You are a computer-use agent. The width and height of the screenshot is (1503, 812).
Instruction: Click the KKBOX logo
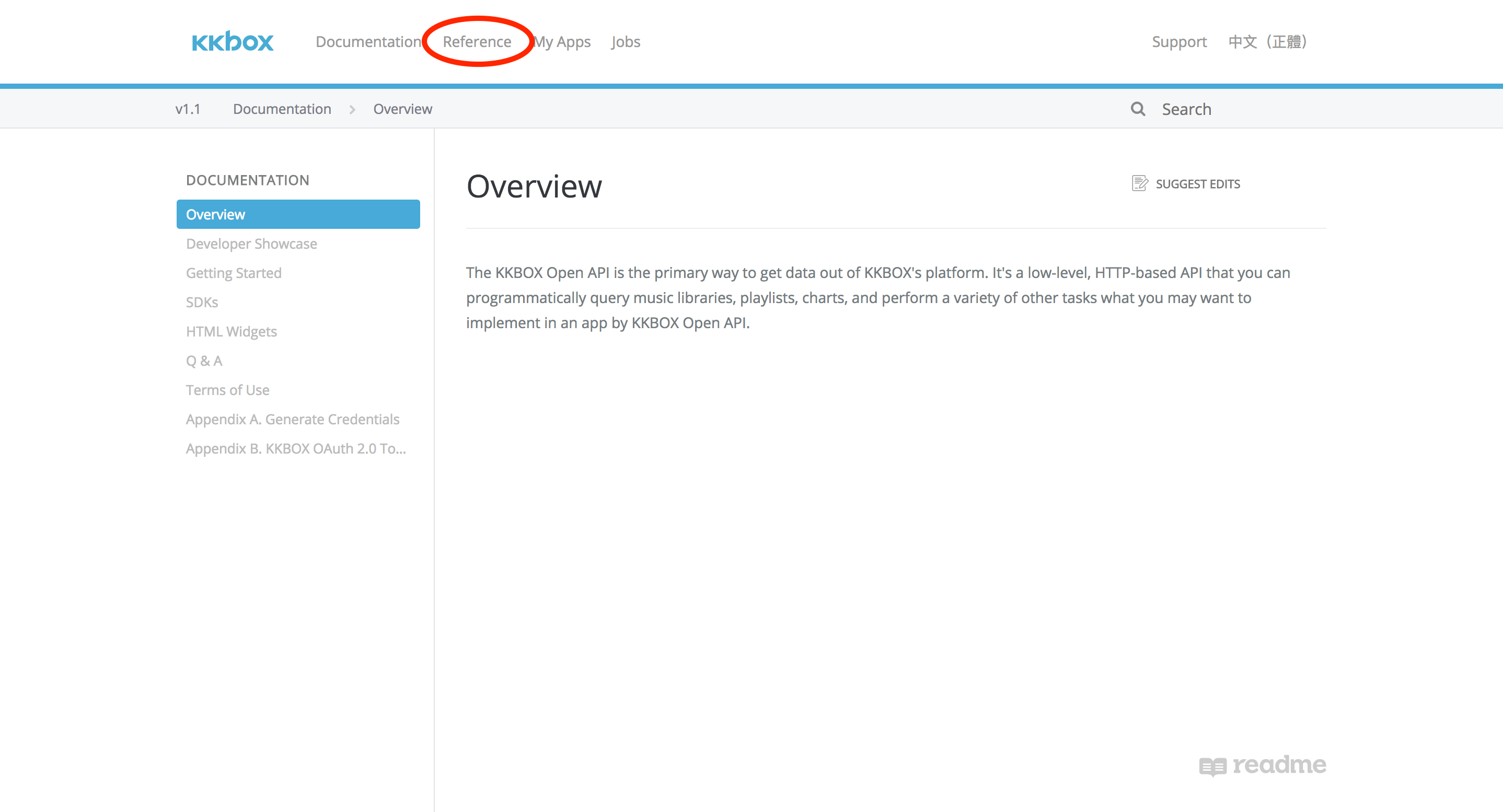(232, 41)
